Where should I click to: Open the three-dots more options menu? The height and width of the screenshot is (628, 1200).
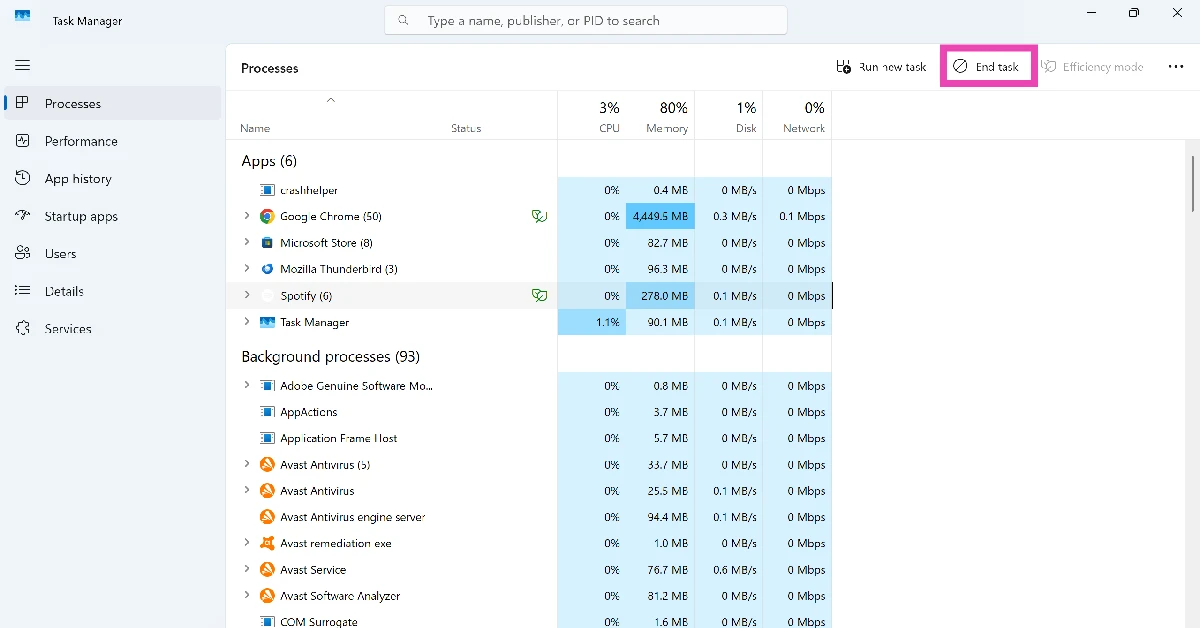pos(1175,67)
